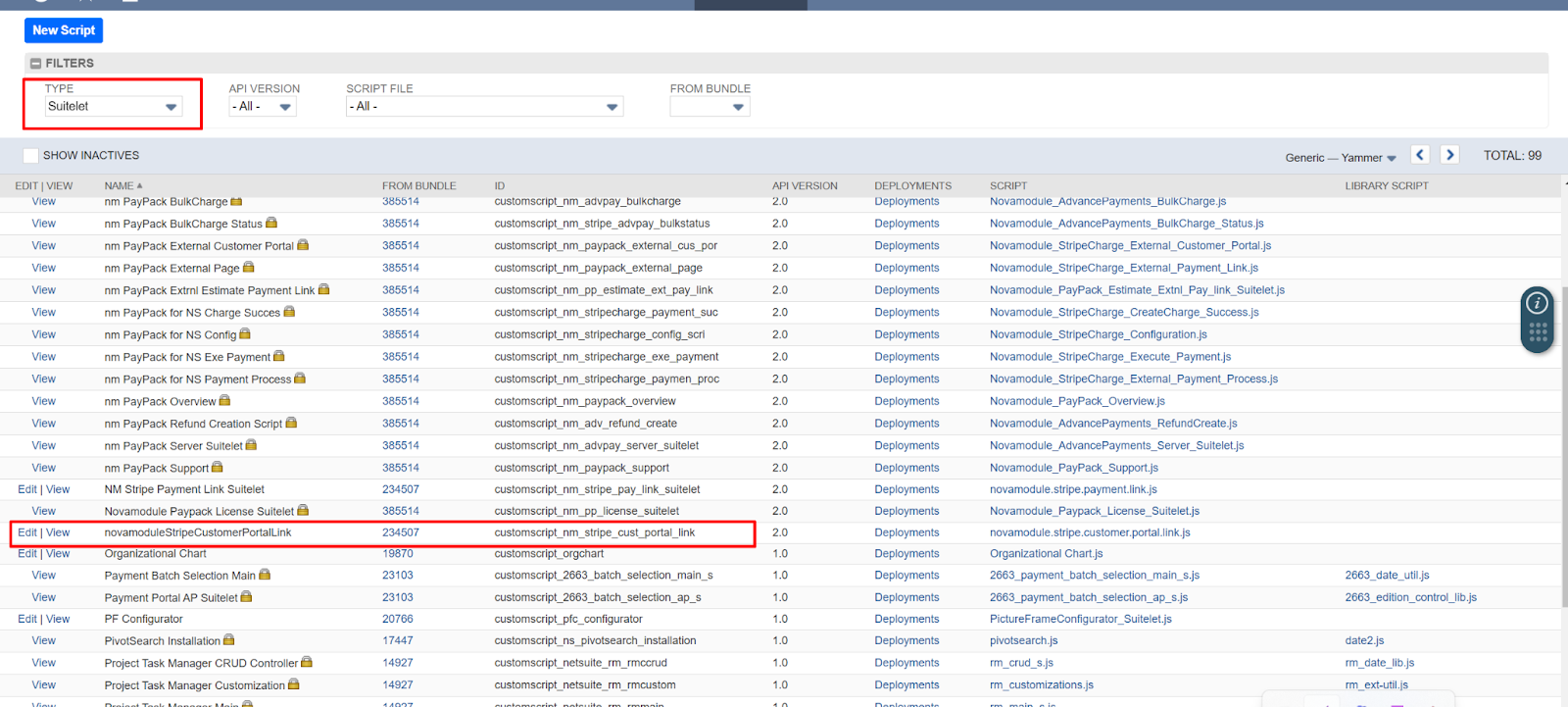This screenshot has width=1568, height=707.
Task: Open the API Version dropdown
Action: pyautogui.click(x=263, y=107)
